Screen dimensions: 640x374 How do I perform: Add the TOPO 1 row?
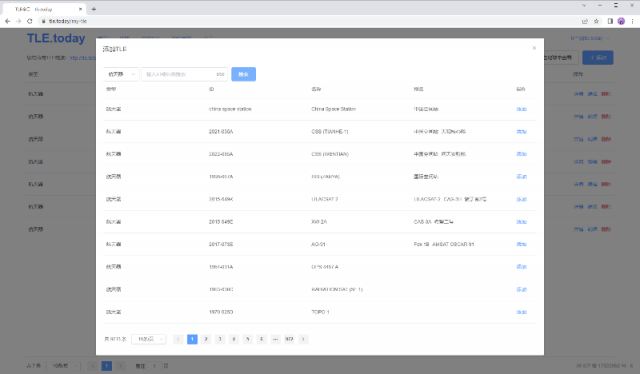coord(521,312)
